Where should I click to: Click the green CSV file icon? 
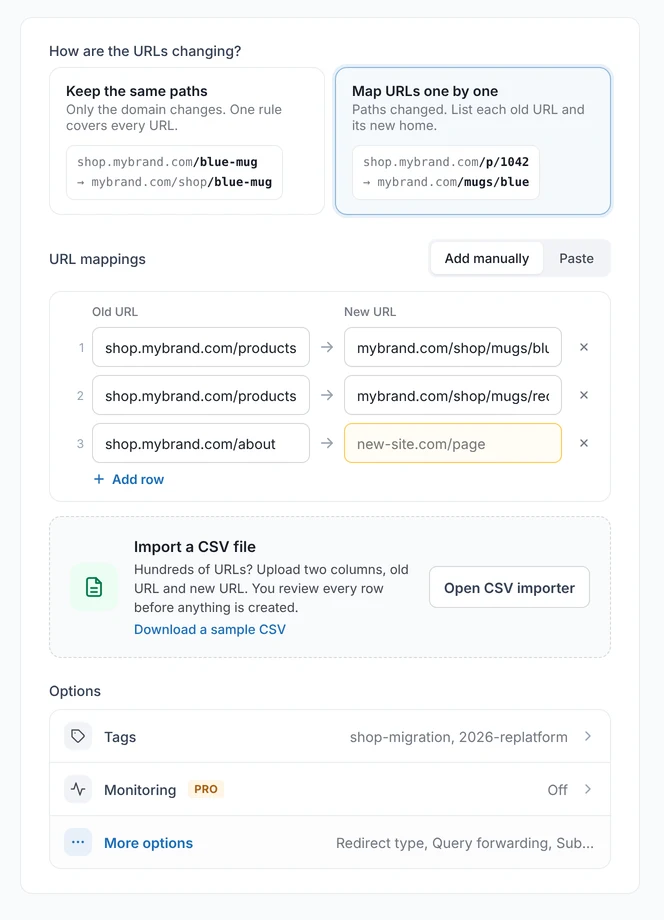(x=94, y=587)
